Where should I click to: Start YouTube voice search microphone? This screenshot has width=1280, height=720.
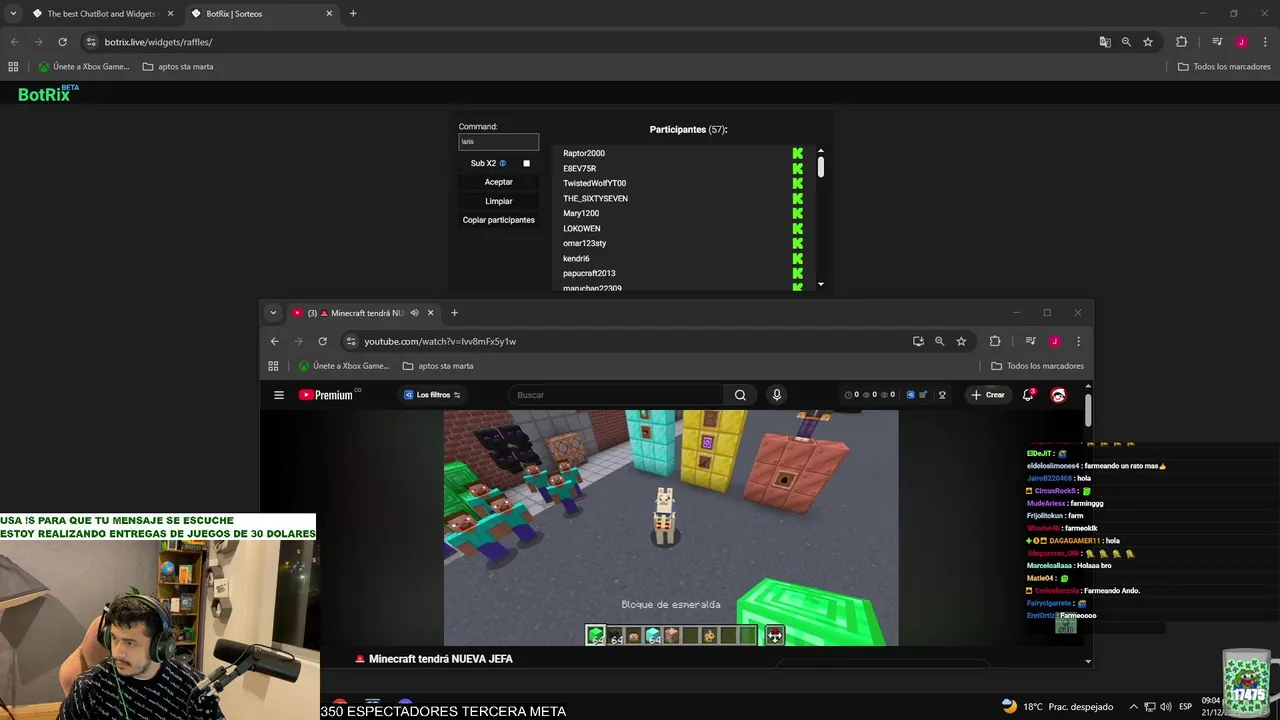777,395
